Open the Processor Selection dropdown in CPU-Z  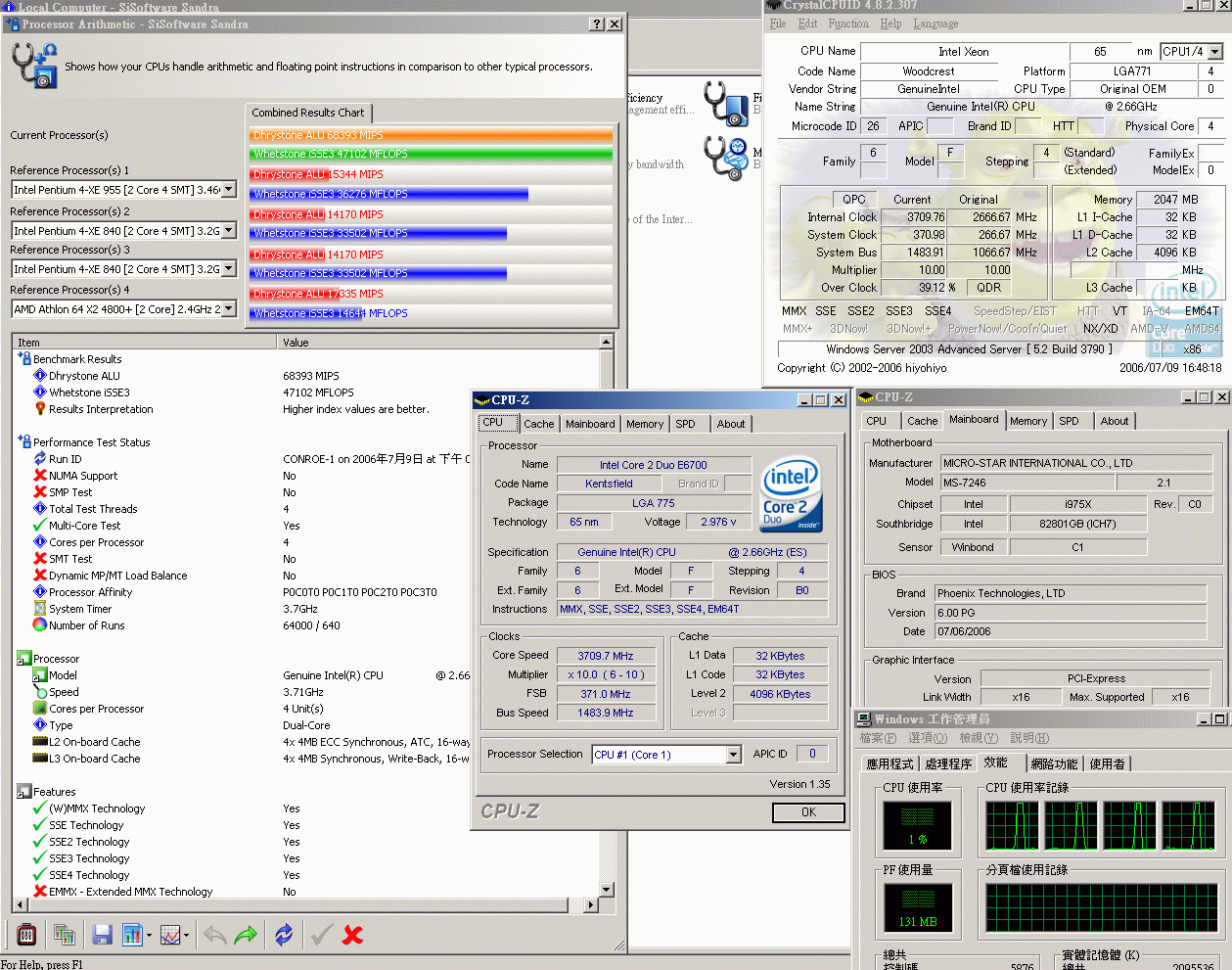coord(733,754)
